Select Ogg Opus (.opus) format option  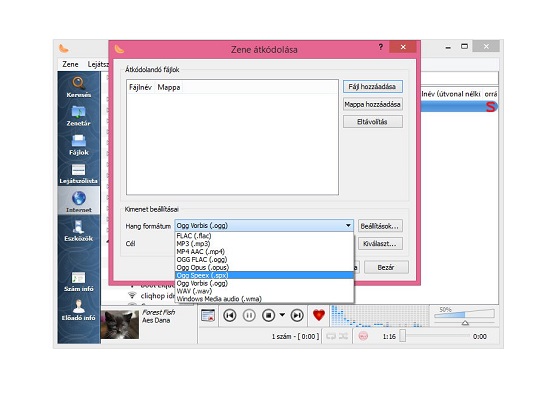[264, 267]
